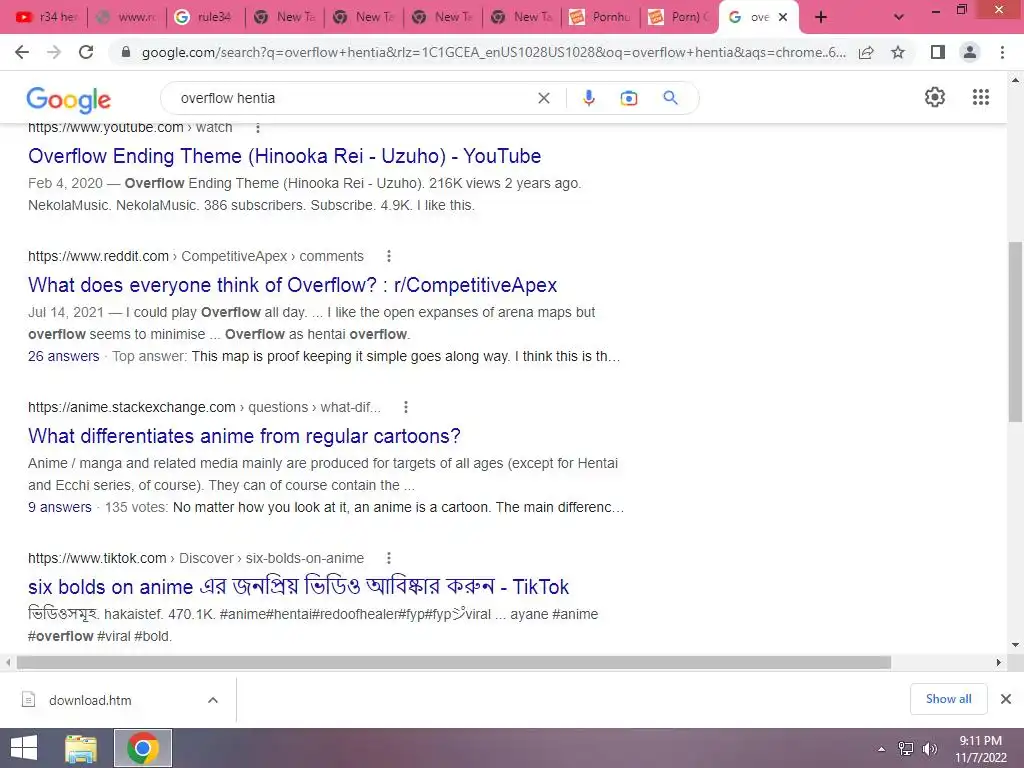Image resolution: width=1024 pixels, height=768 pixels.
Task: Open the Windows Start menu
Action: [x=24, y=748]
